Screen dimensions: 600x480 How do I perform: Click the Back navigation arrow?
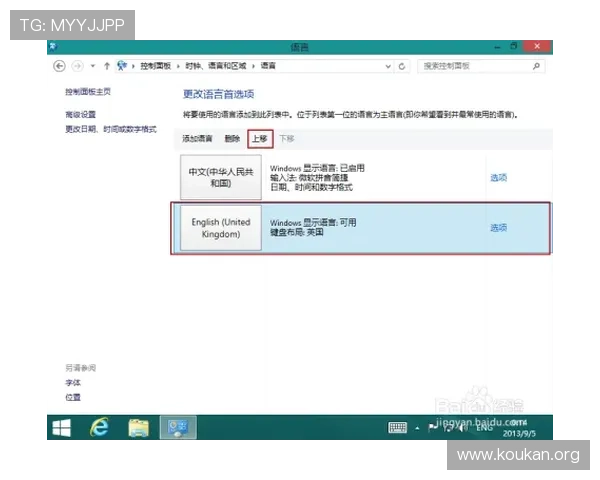(x=59, y=66)
